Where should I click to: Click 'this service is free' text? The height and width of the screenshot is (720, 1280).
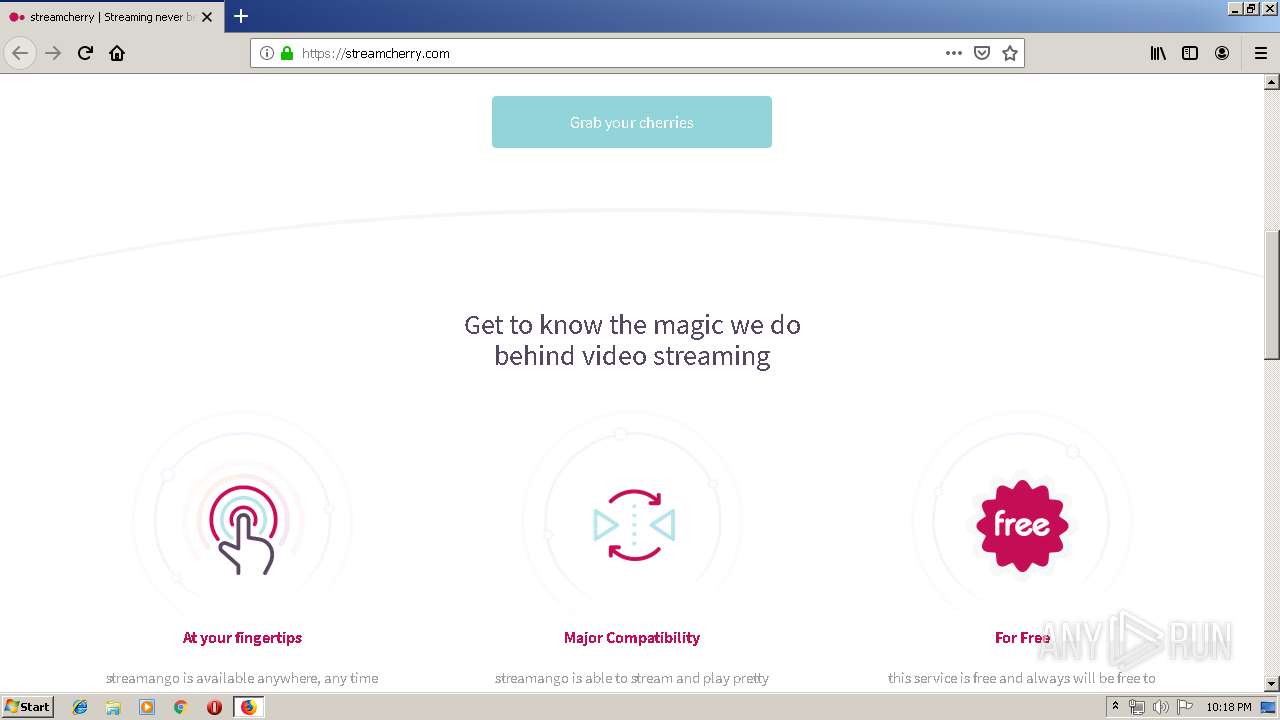[x=1022, y=678]
